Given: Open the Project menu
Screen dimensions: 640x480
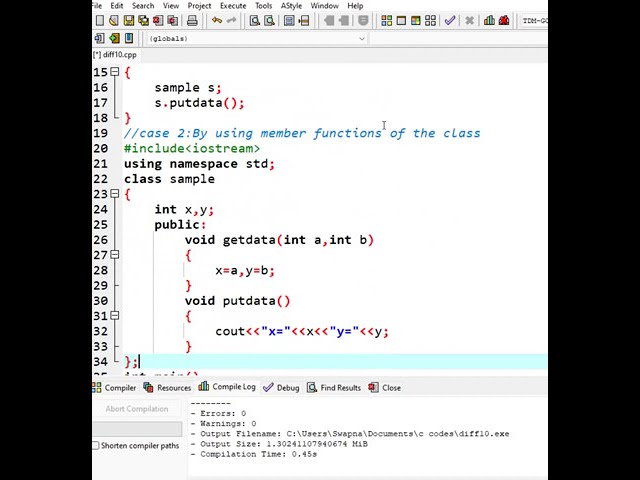Looking at the screenshot, I should coord(199,6).
